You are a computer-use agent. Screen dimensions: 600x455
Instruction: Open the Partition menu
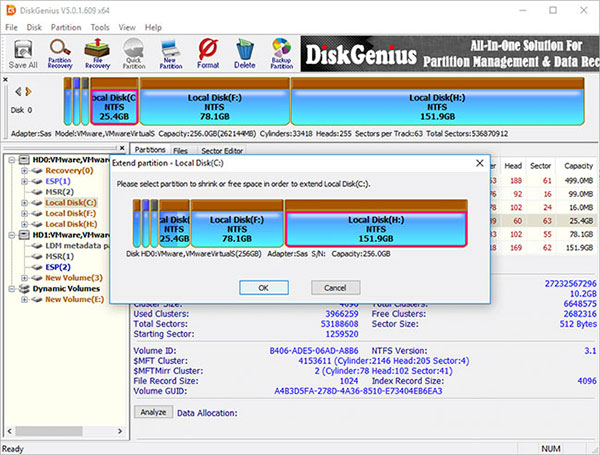point(67,25)
